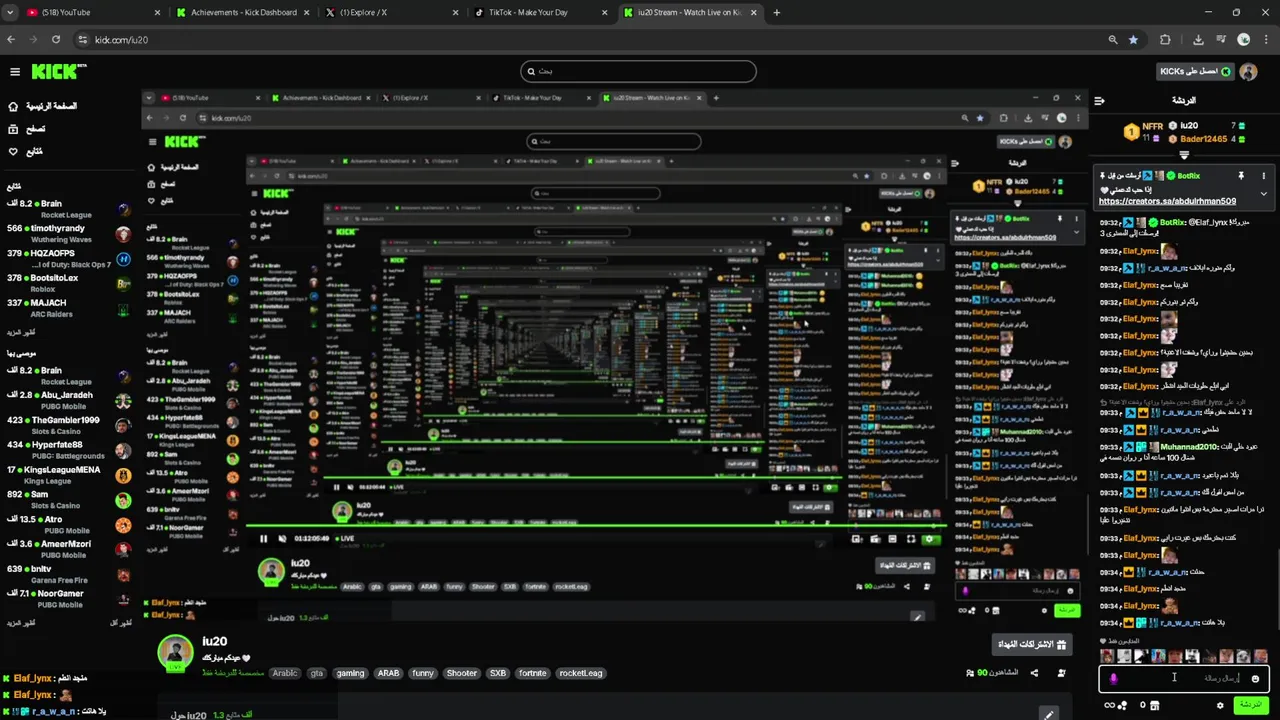Click NFFR in the gift leaderboard
1280x720 pixels.
(x=1152, y=127)
